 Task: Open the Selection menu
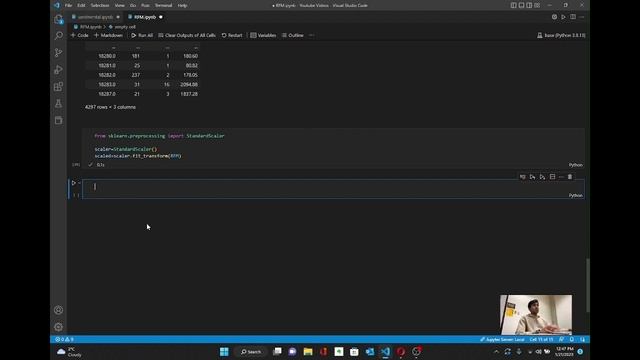click(x=100, y=5)
